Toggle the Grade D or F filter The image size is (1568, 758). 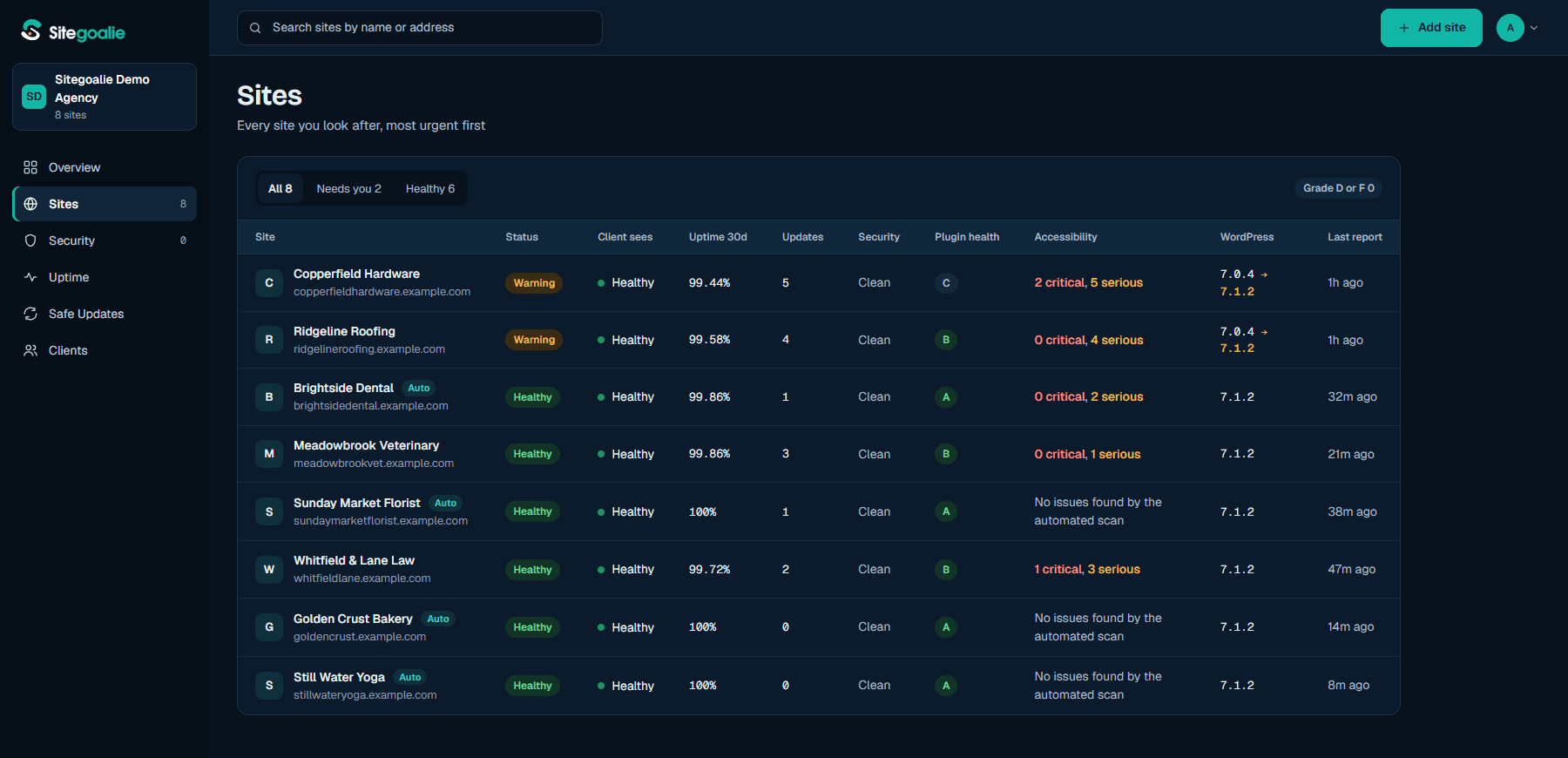1339,188
